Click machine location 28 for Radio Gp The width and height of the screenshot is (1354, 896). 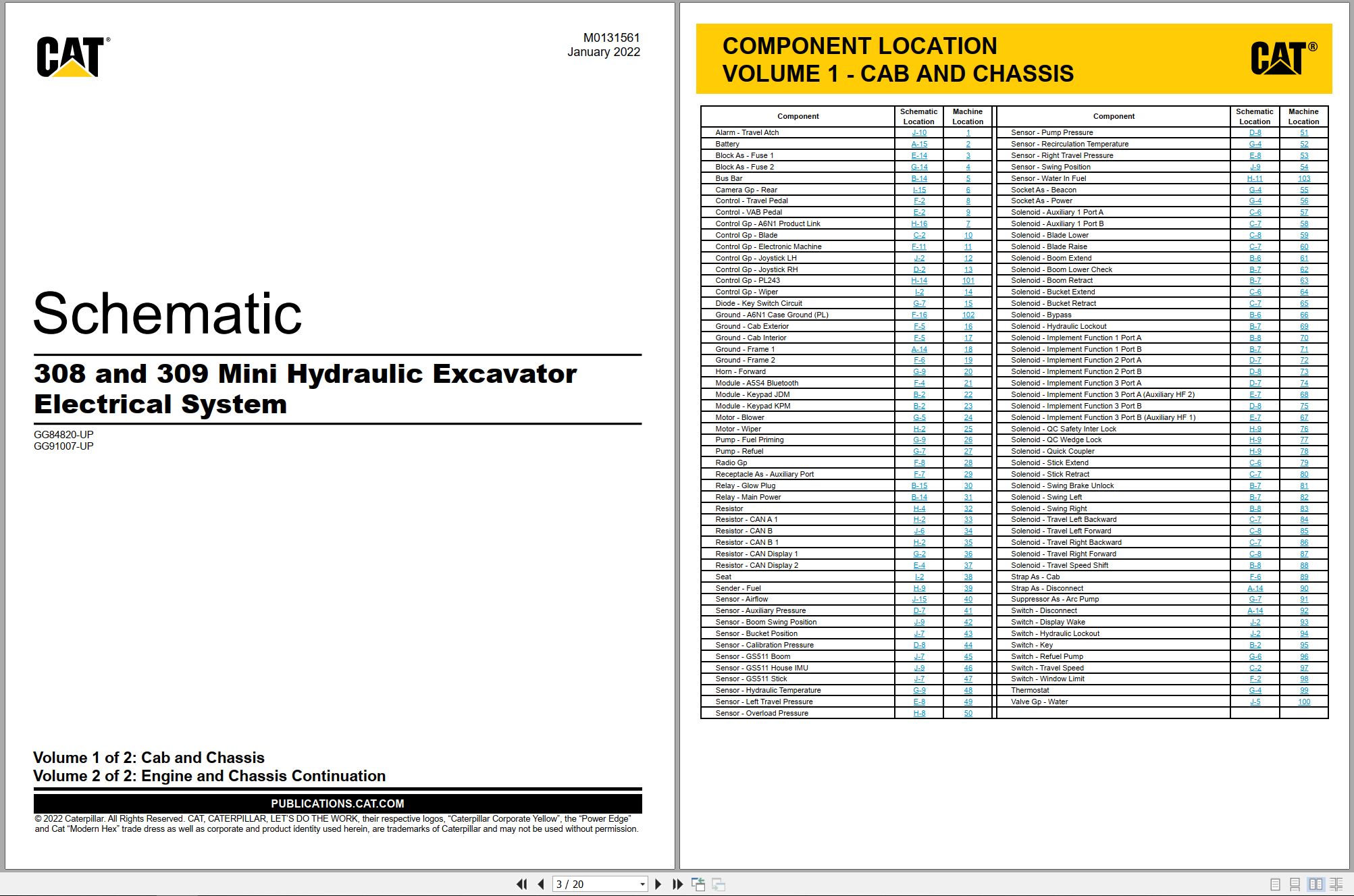pos(968,463)
